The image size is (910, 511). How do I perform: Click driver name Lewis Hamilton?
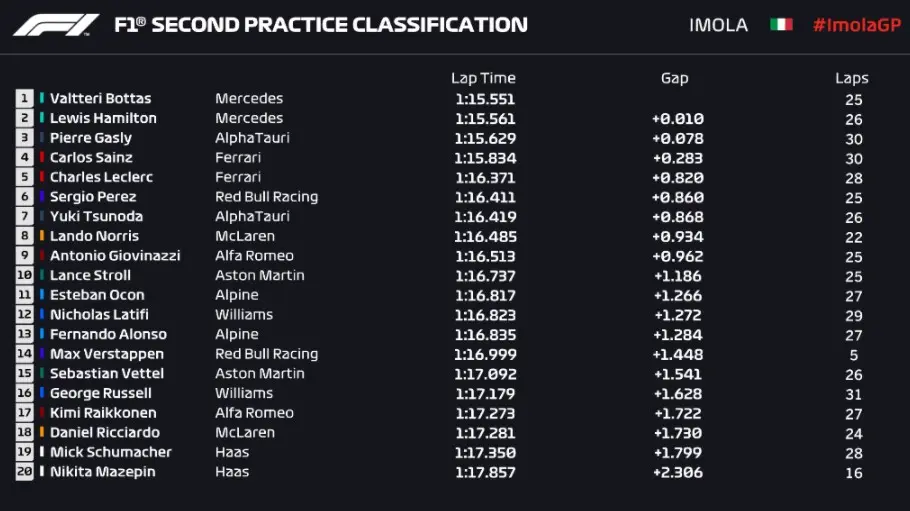tap(103, 118)
